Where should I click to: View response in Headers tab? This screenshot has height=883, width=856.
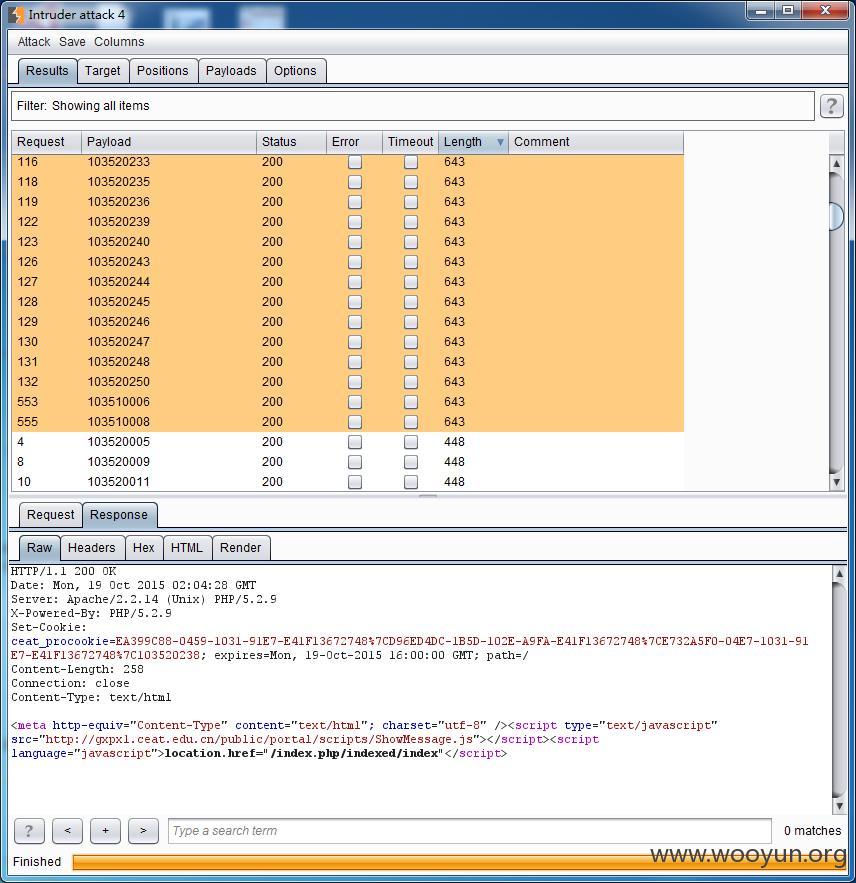coord(92,548)
